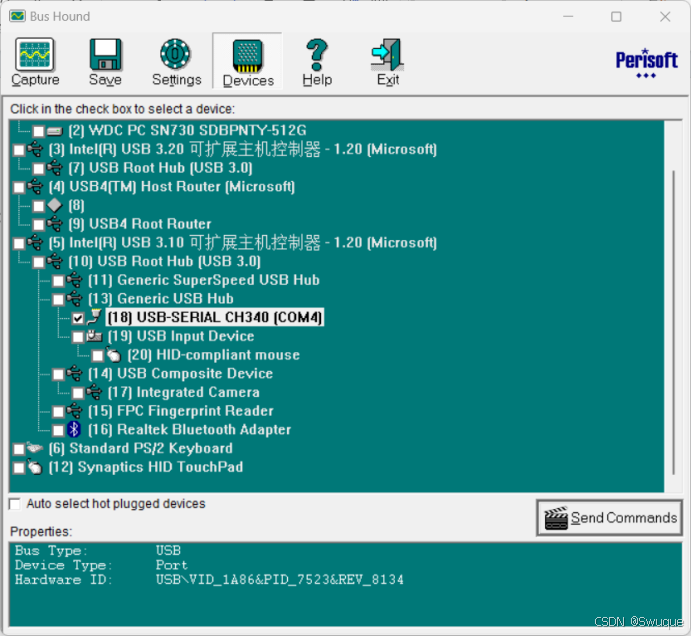This screenshot has height=636, width=692.
Task: Click the Save floppy disk icon
Action: pyautogui.click(x=105, y=54)
